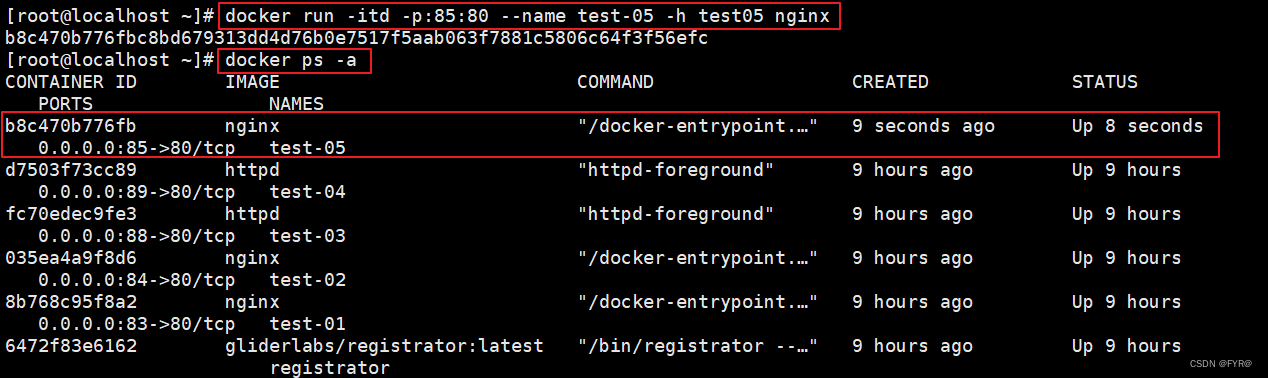Click the gliderlabs/registrator:latest image name

[x=384, y=346]
